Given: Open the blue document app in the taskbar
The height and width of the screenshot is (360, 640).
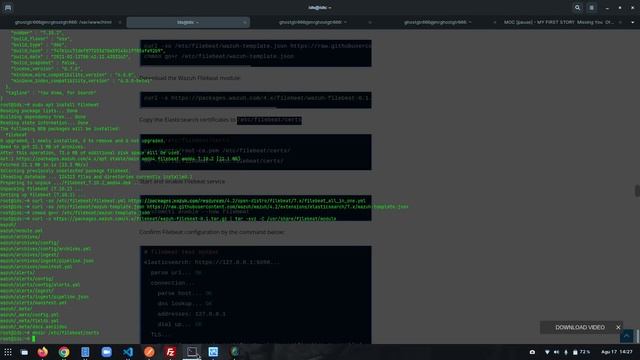Looking at the screenshot, I should point(85,352).
